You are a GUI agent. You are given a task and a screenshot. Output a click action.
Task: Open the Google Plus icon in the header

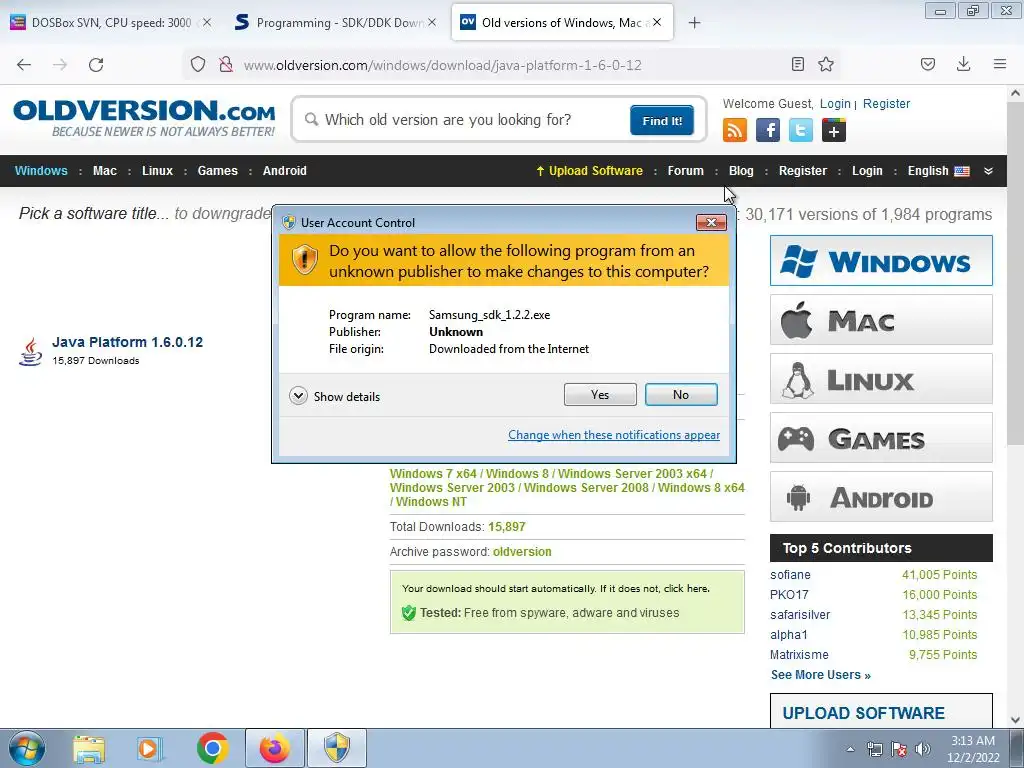pos(833,130)
